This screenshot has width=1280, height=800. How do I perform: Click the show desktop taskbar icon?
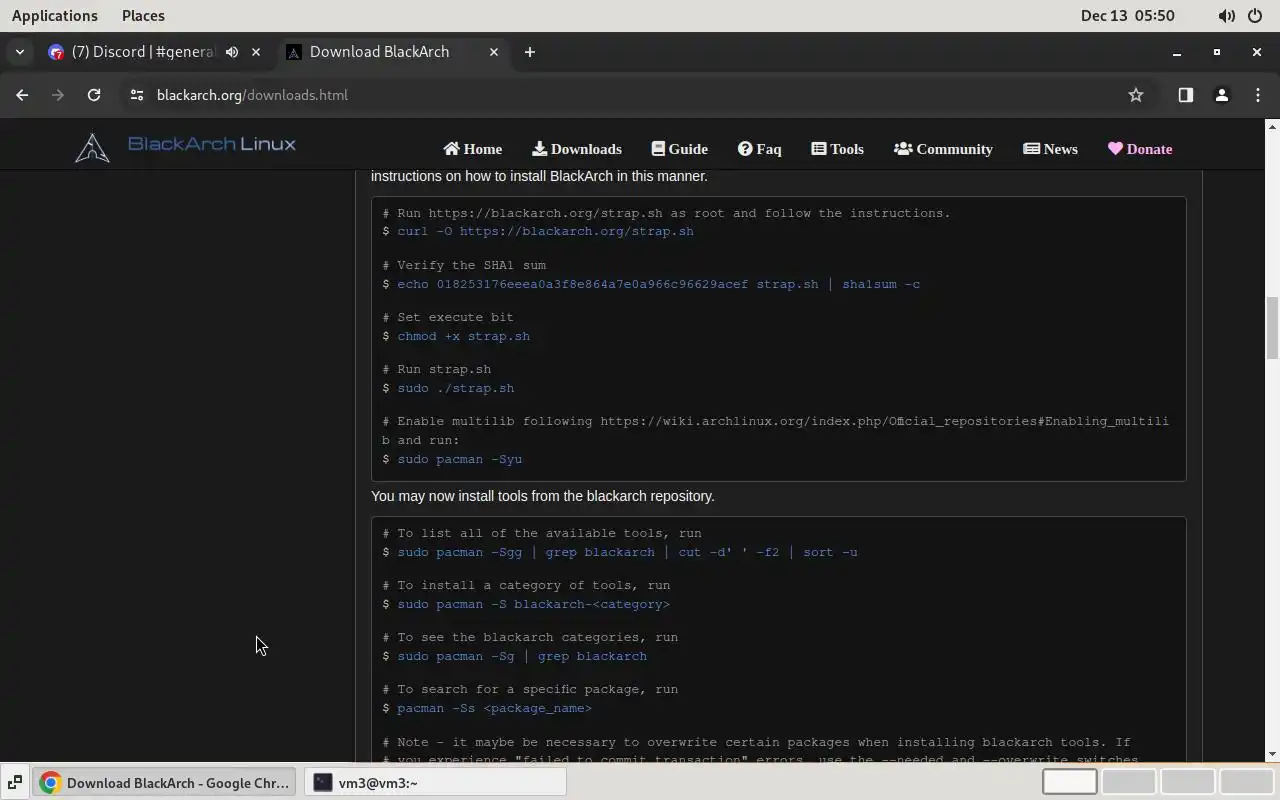(15, 782)
